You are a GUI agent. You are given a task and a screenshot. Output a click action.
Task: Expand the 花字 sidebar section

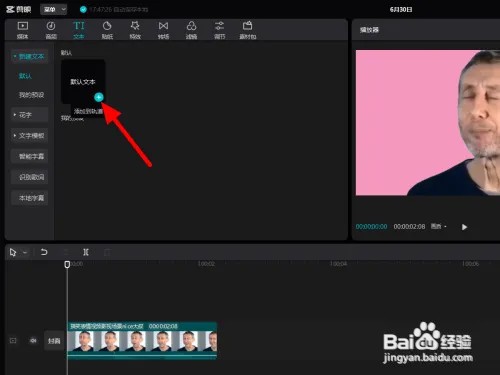tap(29, 115)
